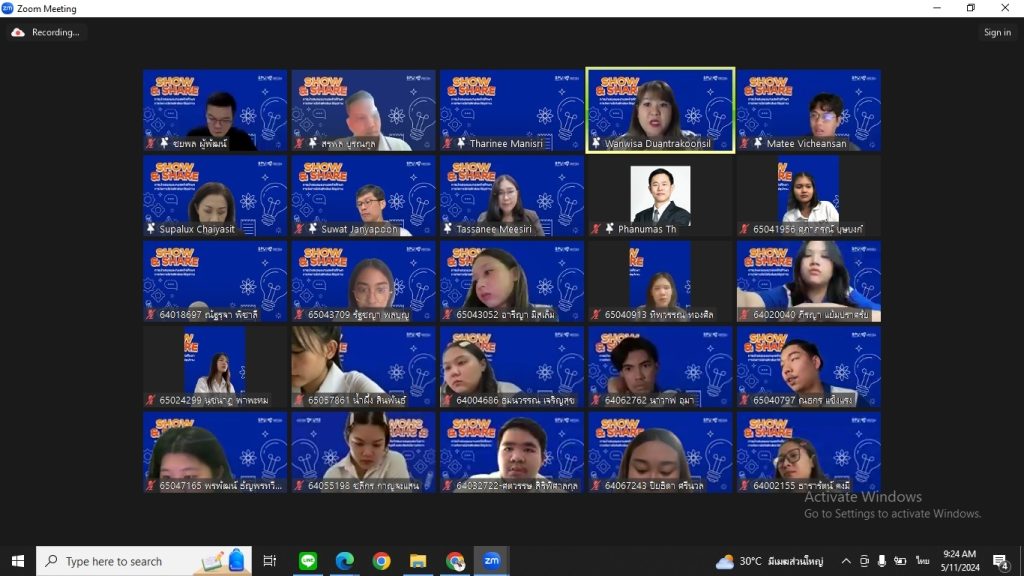Select participant 64062762's video tile

point(660,367)
